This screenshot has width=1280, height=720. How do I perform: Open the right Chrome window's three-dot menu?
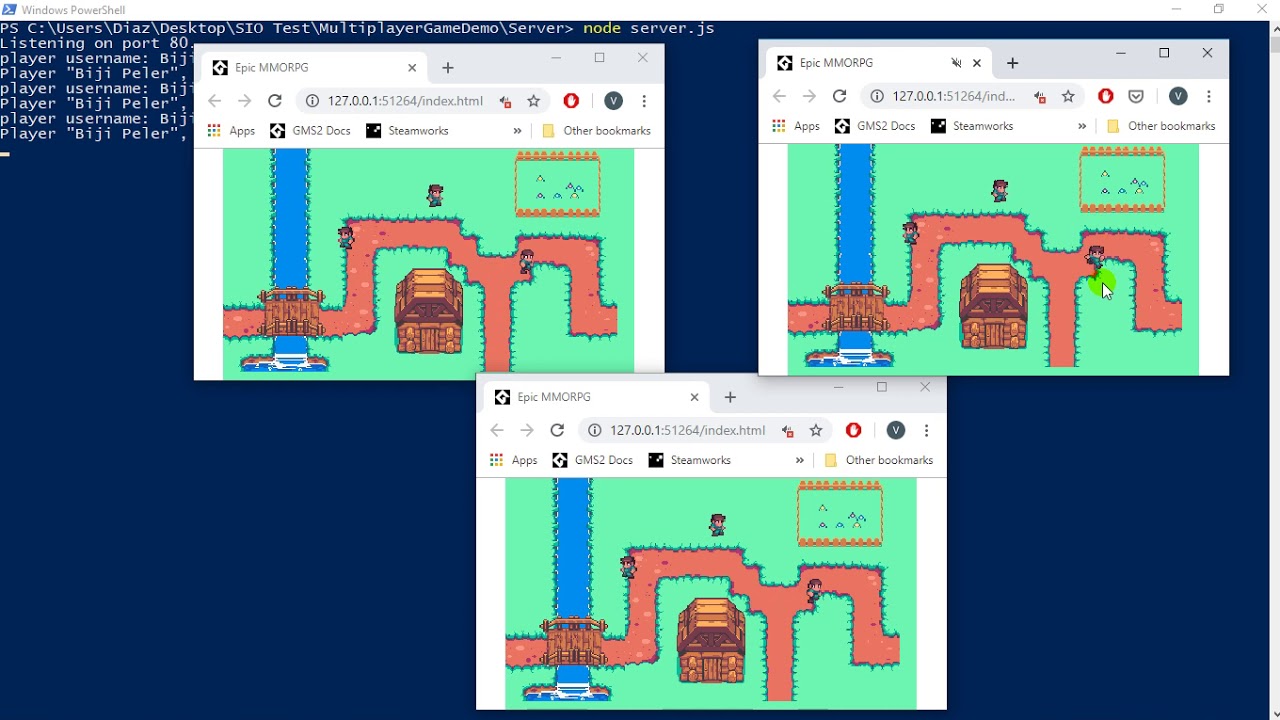[1209, 96]
